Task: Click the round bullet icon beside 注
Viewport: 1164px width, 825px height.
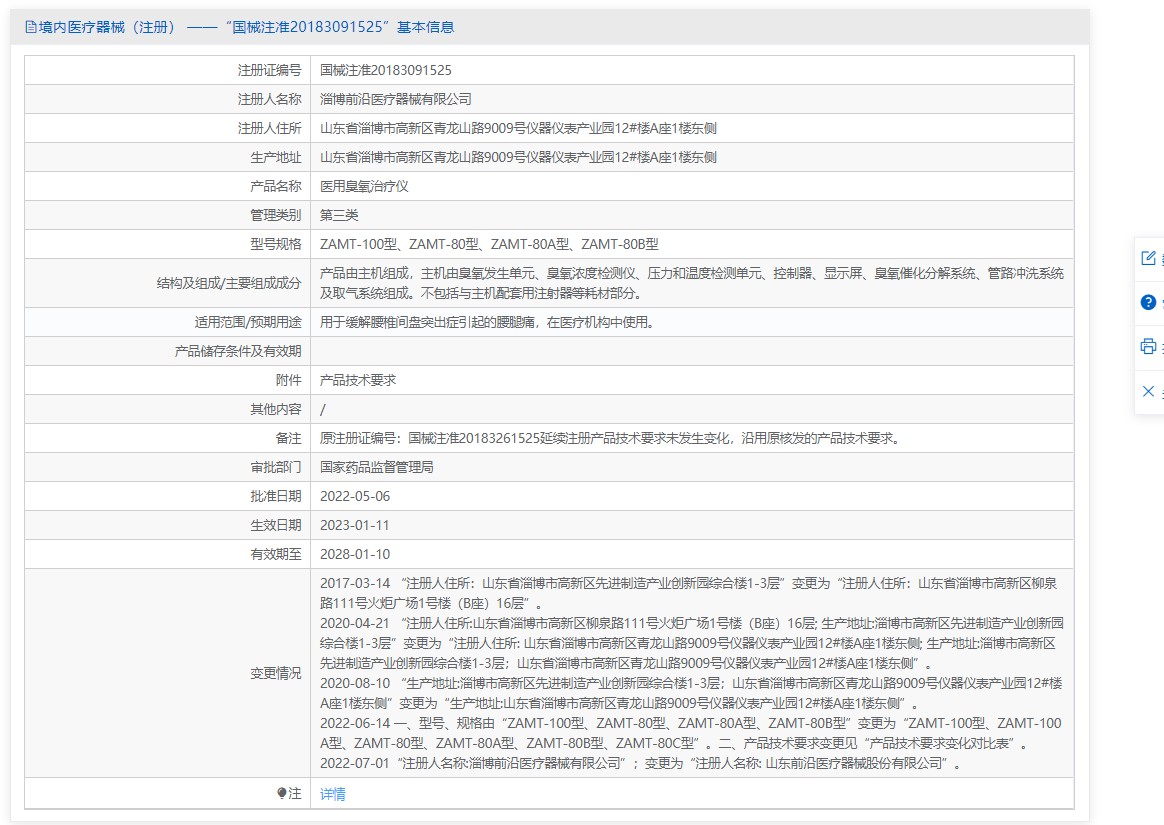Action: click(x=281, y=793)
